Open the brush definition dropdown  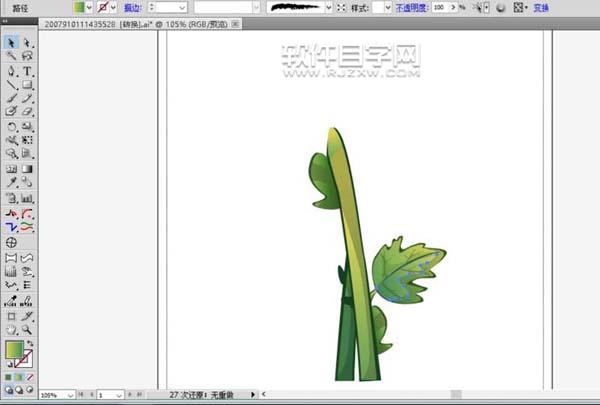coord(329,7)
